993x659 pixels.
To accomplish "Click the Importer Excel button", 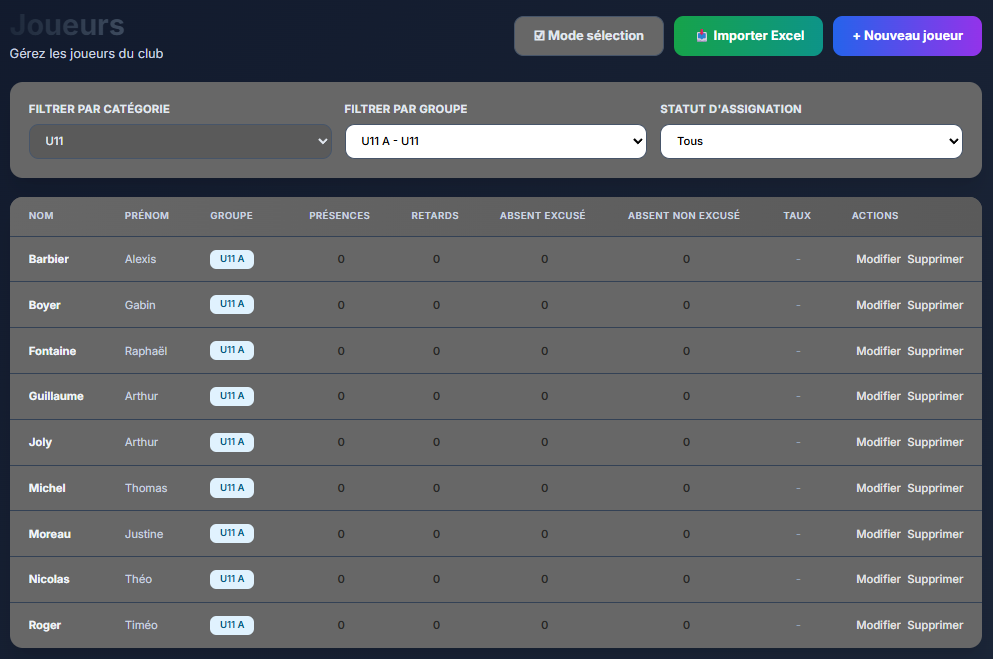I will (748, 35).
